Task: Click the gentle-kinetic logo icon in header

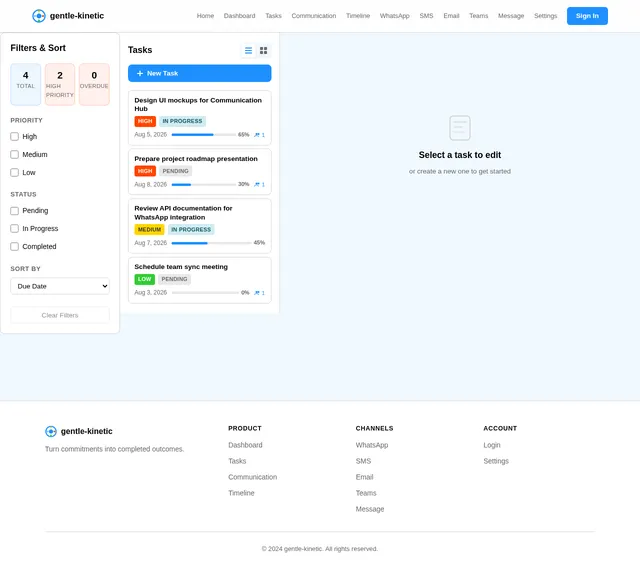Action: click(39, 16)
